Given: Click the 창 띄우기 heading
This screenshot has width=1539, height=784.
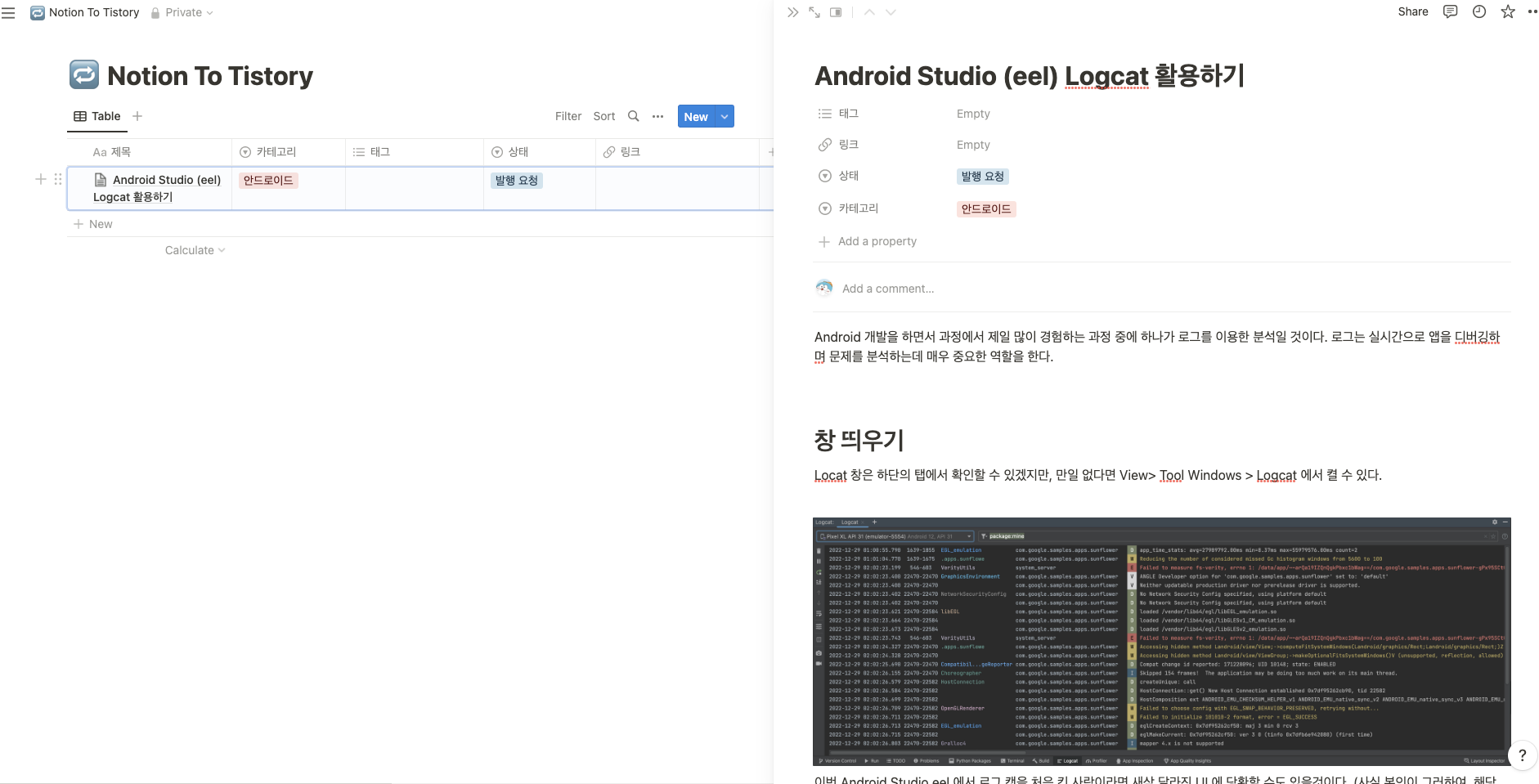Looking at the screenshot, I should [x=859, y=441].
